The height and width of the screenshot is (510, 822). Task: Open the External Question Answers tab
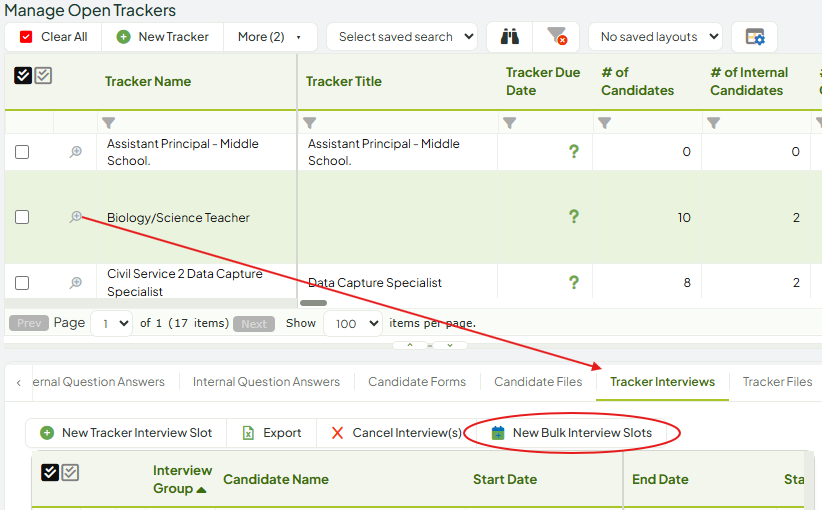click(99, 382)
